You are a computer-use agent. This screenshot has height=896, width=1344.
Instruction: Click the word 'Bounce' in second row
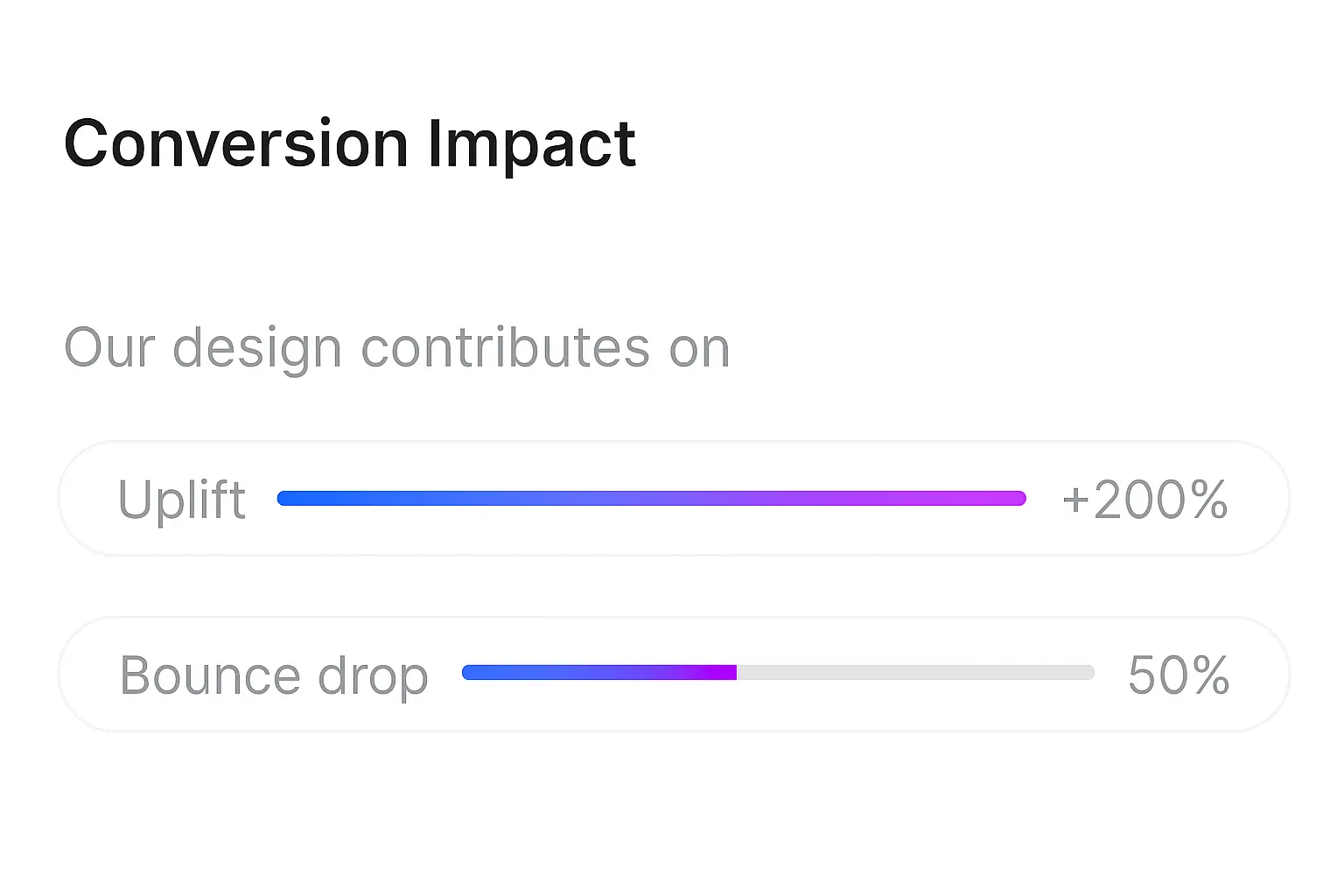pyautogui.click(x=210, y=675)
